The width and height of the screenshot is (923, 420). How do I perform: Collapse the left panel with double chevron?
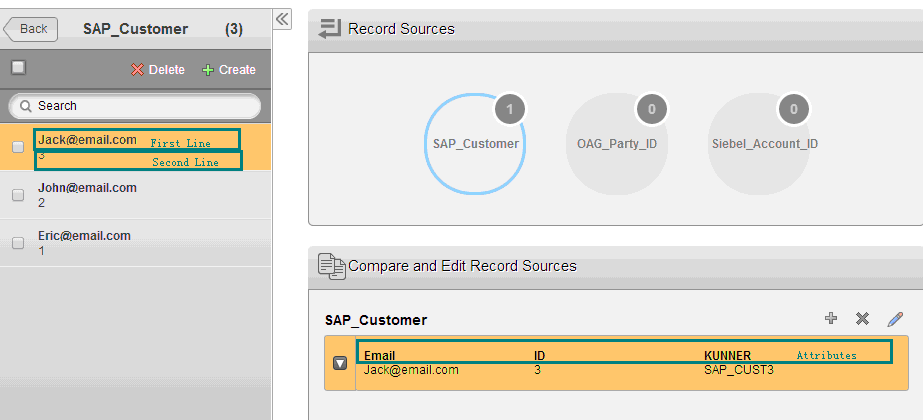[x=282, y=18]
